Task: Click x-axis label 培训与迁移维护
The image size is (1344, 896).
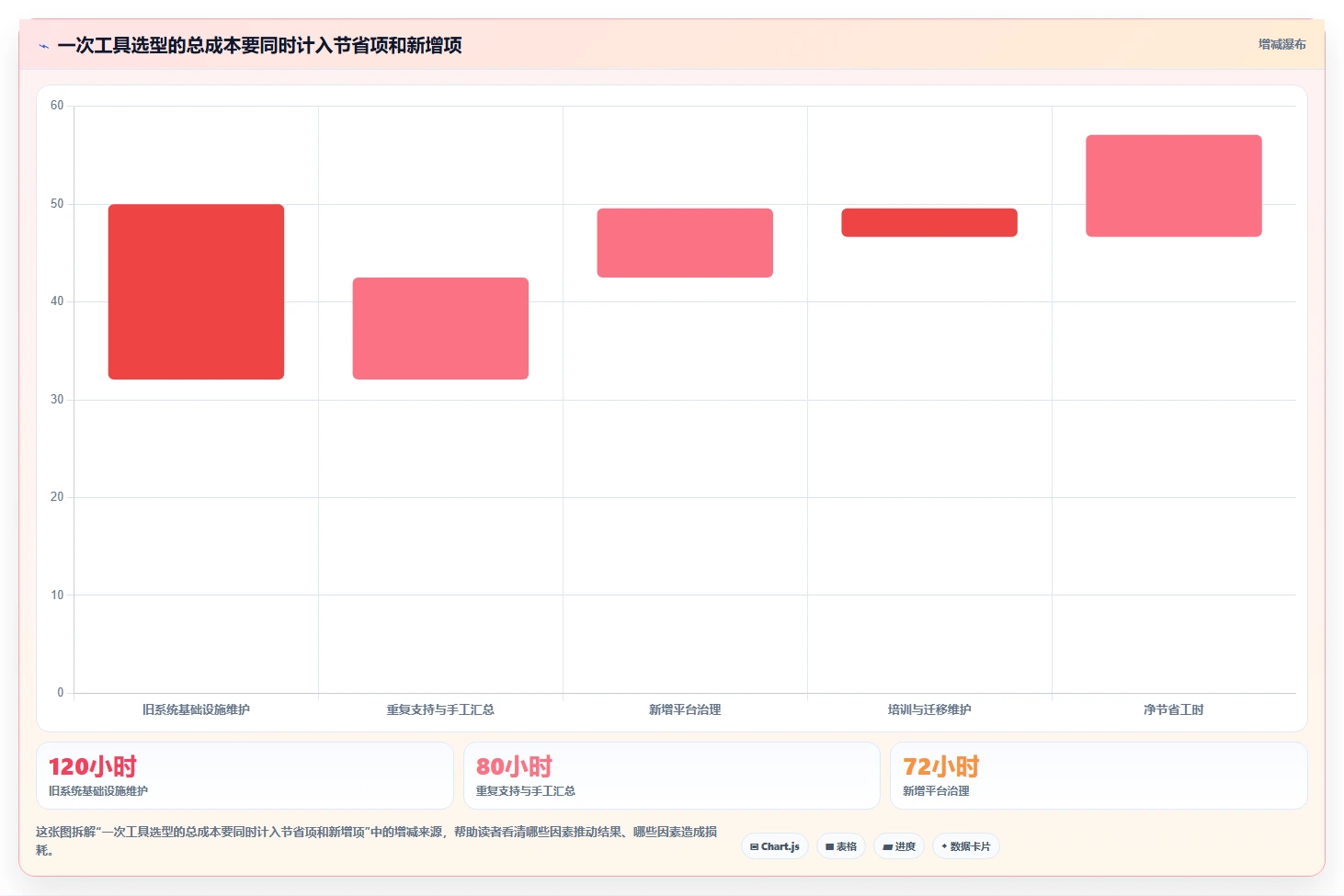Action: point(929,709)
